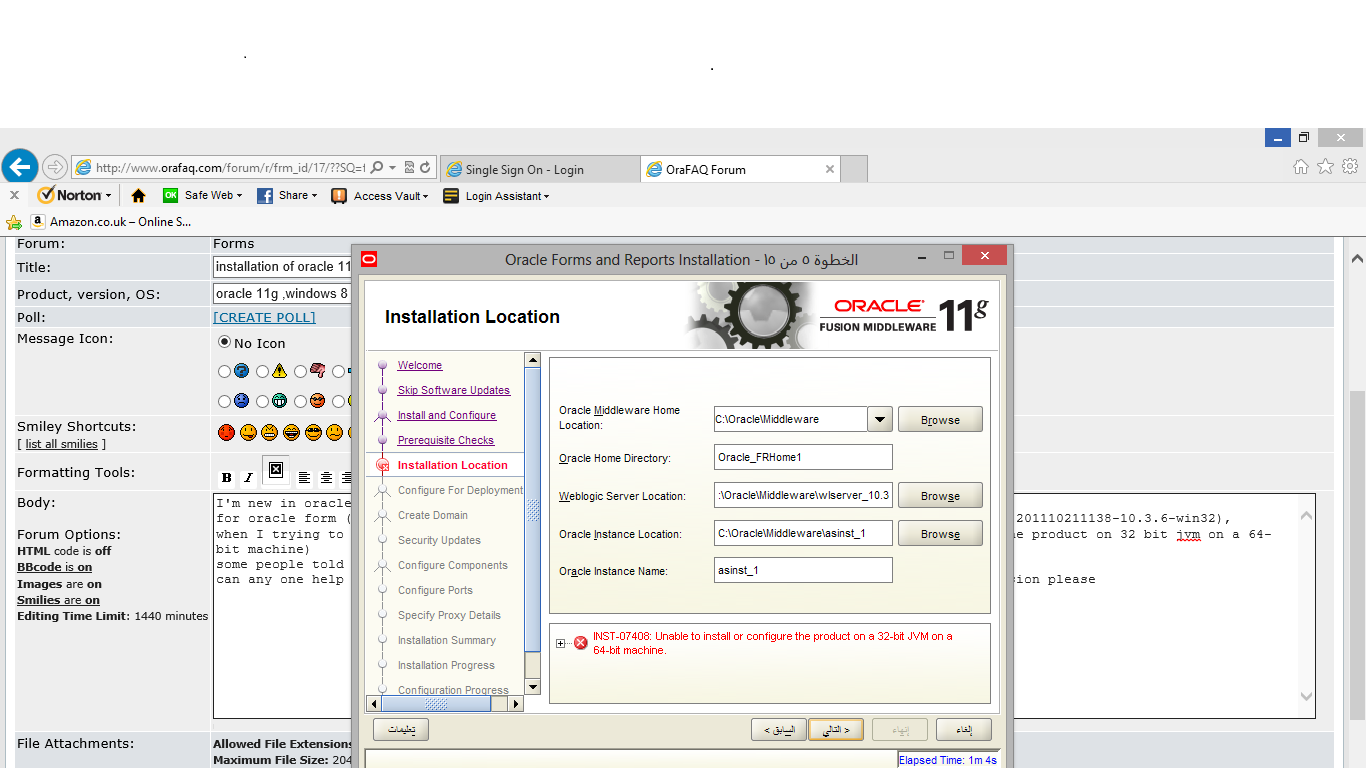This screenshot has height=768, width=1366.
Task: Refresh the page with the address bar reload icon
Action: tap(425, 168)
